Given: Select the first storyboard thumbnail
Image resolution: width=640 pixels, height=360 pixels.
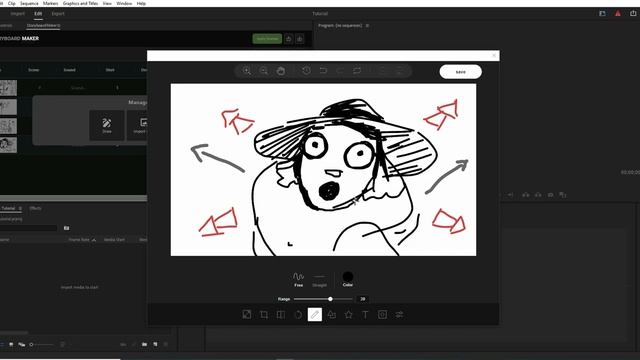Looking at the screenshot, I should 8,88.
